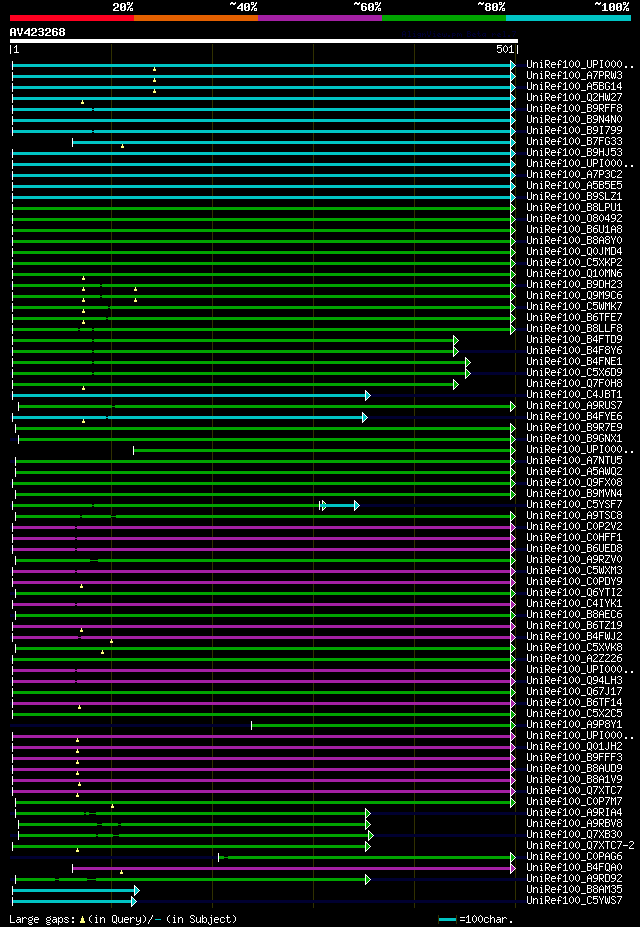Viewport: 640px width, 927px height.
Task: Click the UniRef100_Q94LH3 hit label
Action: point(574,681)
